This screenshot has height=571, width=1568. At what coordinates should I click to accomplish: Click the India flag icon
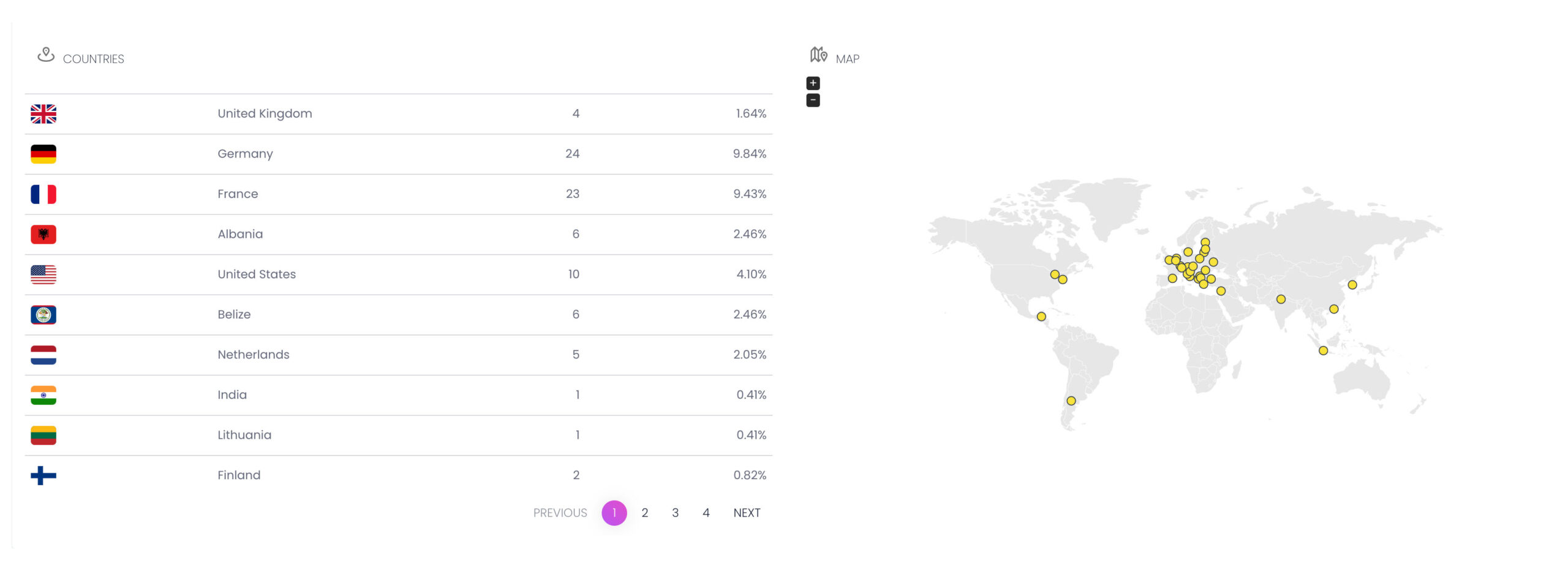click(43, 395)
